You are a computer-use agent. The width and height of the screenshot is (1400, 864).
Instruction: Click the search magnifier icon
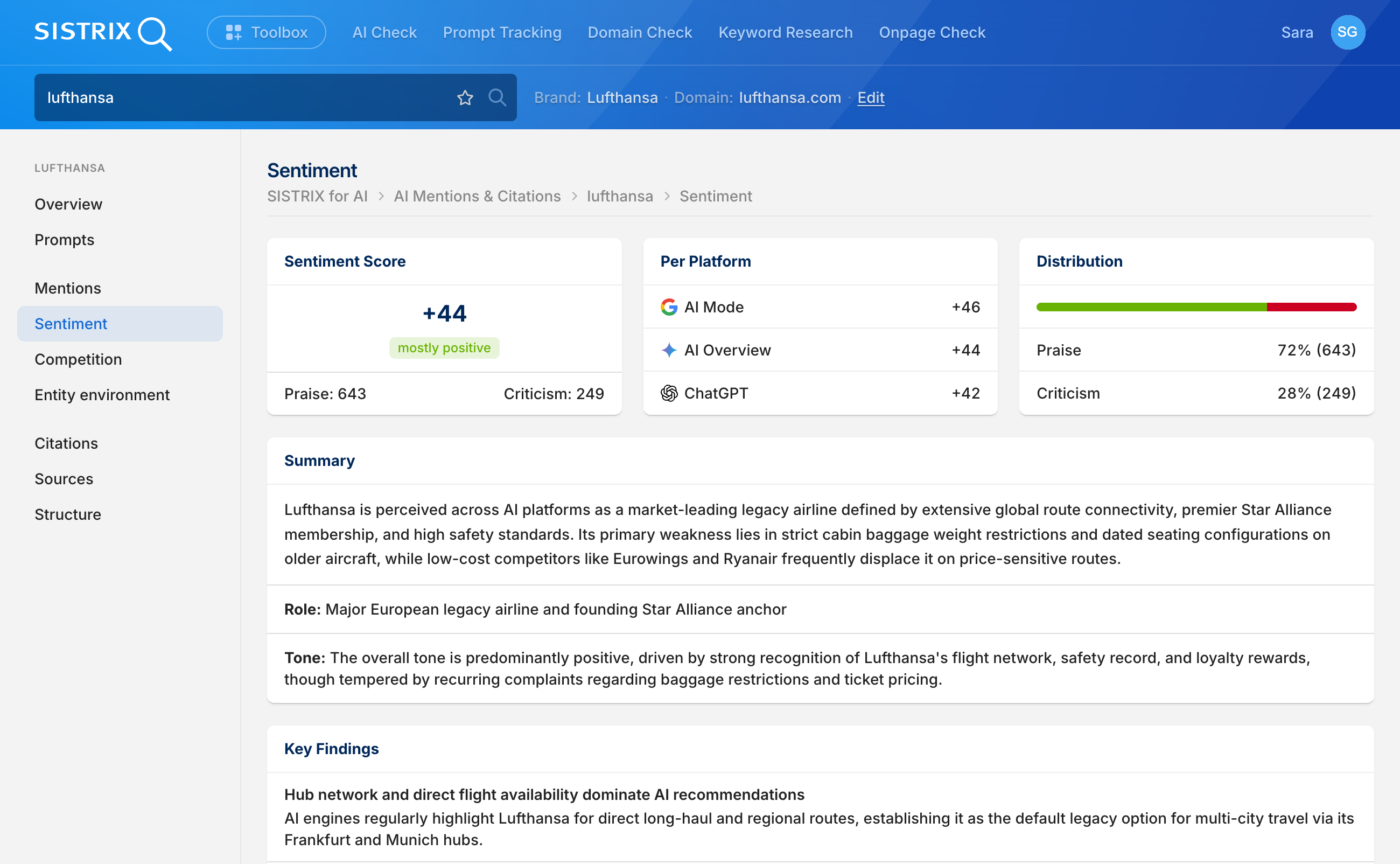tap(497, 97)
